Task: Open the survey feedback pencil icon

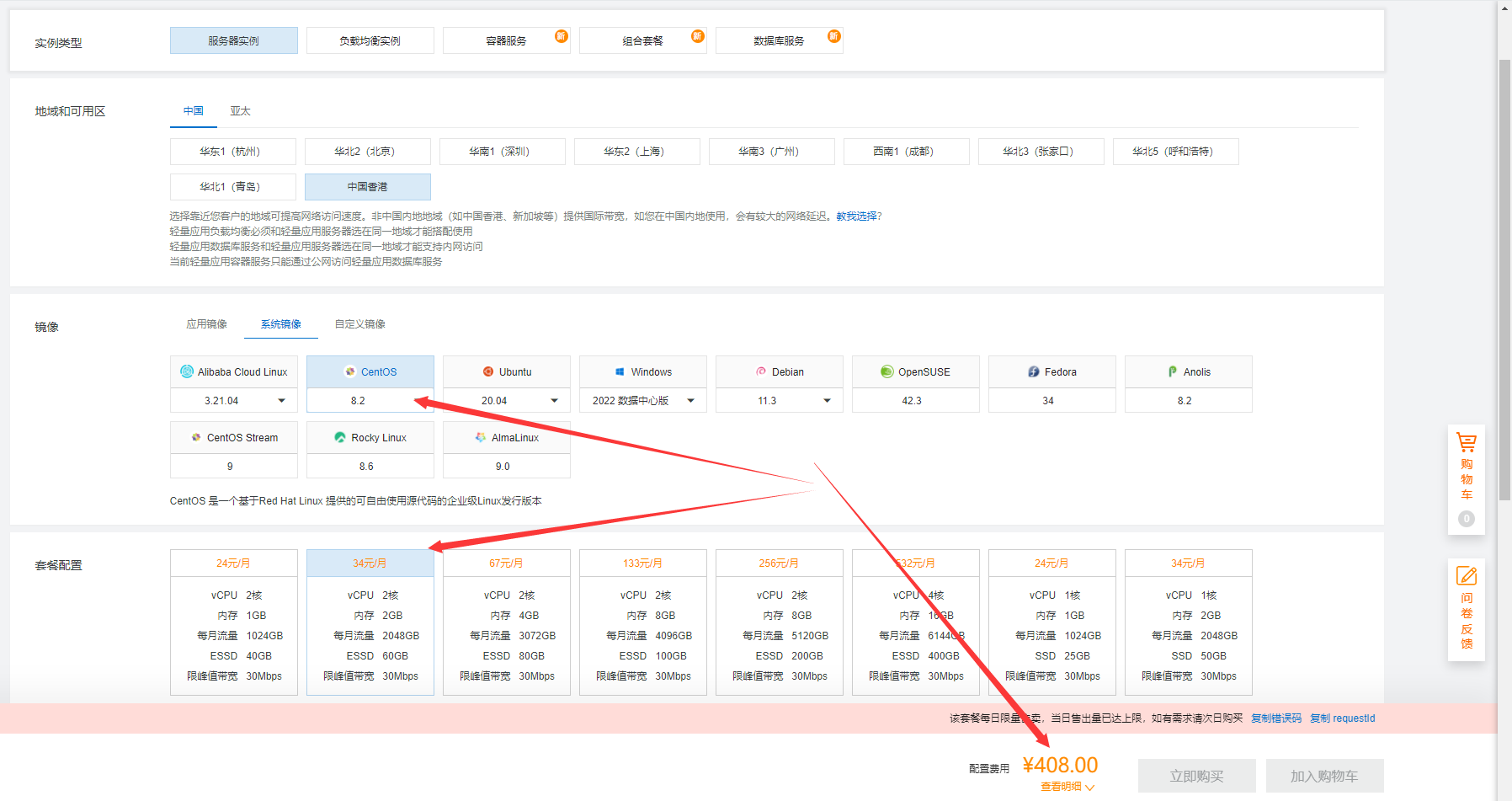Action: pyautogui.click(x=1467, y=576)
